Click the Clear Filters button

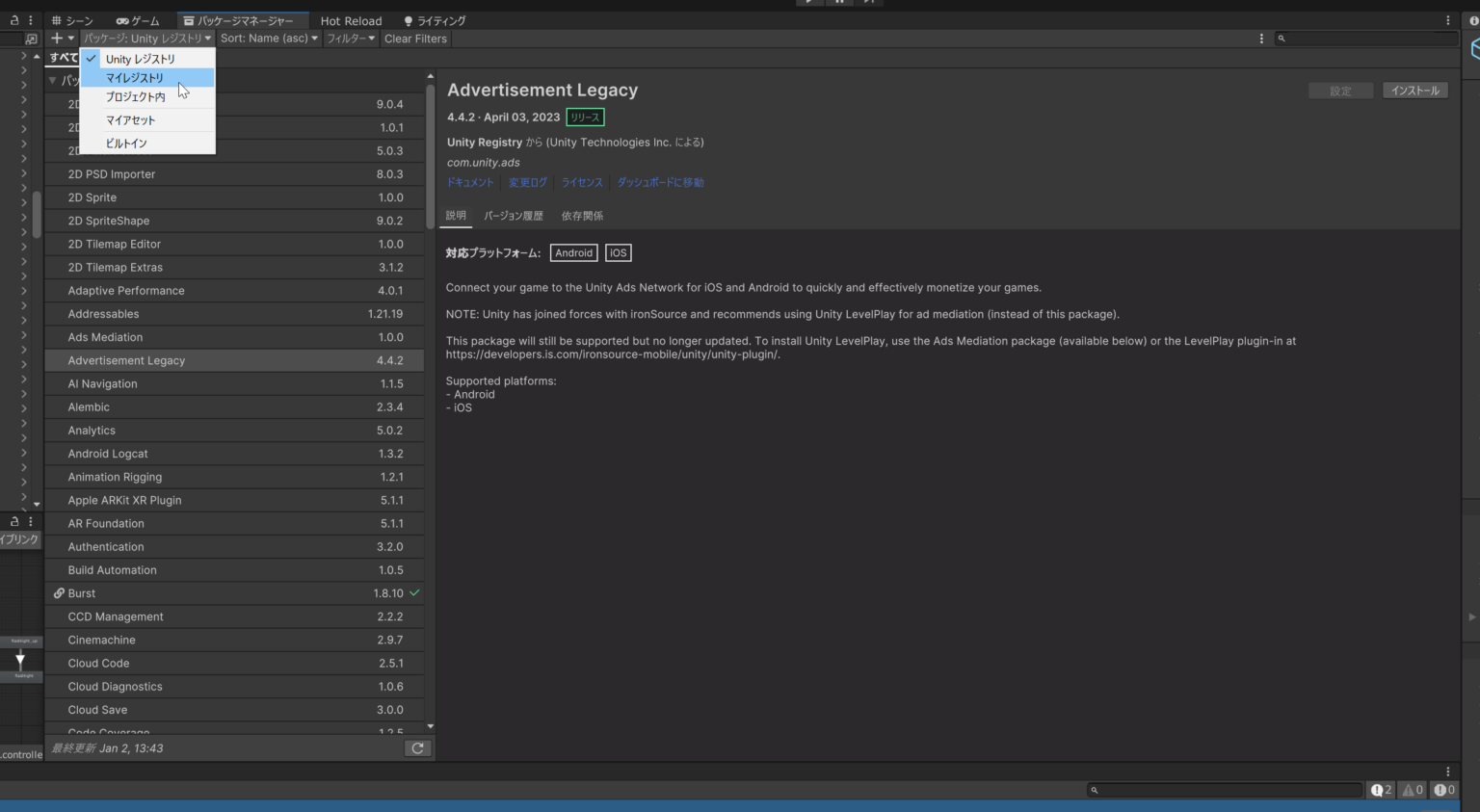[x=415, y=38]
